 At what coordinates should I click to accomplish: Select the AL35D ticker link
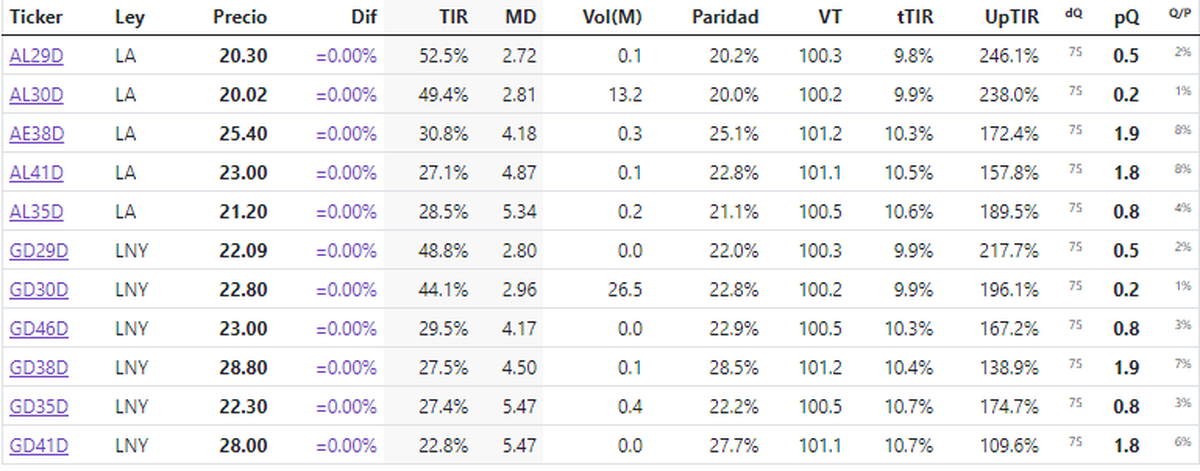36,212
